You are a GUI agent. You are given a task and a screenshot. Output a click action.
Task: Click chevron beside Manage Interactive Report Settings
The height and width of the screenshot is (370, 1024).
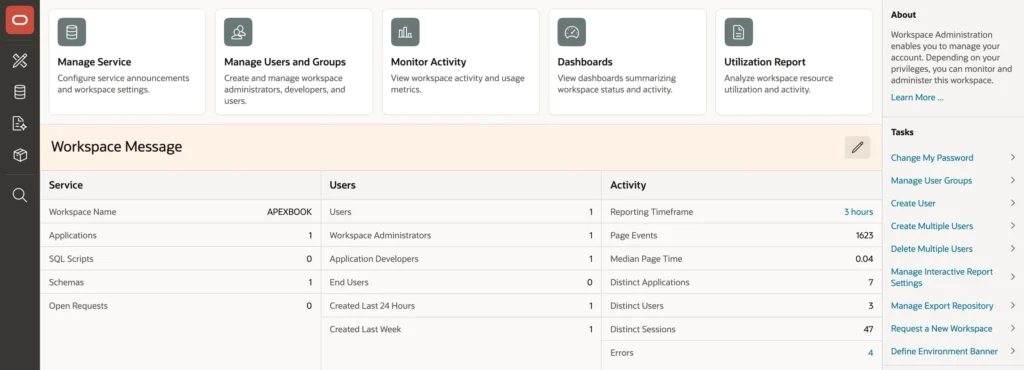pyautogui.click(x=1012, y=277)
